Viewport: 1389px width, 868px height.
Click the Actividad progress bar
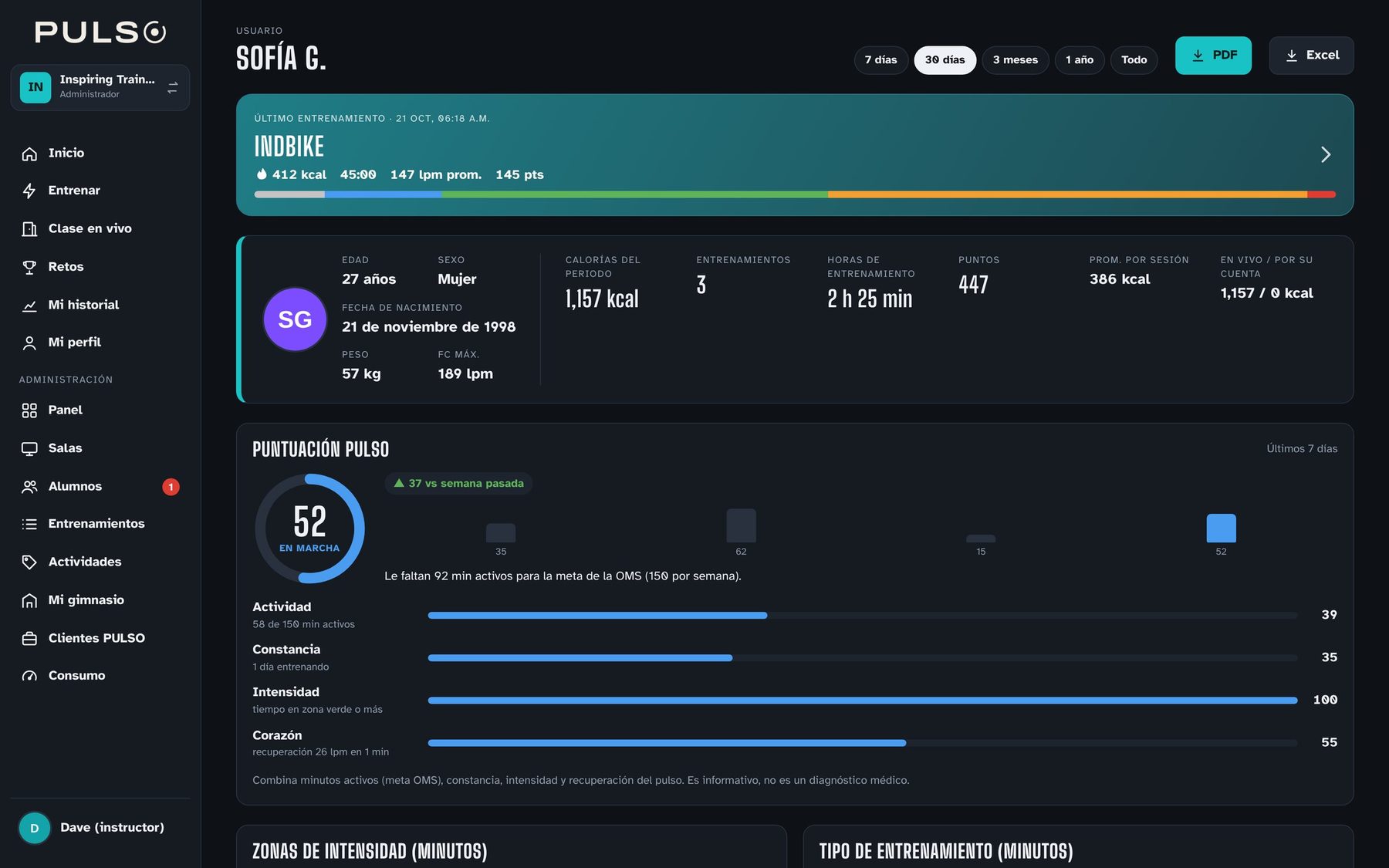tap(863, 616)
